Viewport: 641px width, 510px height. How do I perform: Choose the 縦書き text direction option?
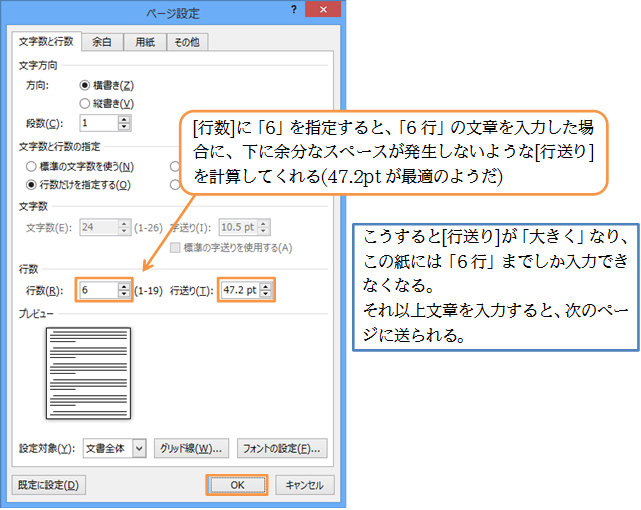tap(85, 103)
